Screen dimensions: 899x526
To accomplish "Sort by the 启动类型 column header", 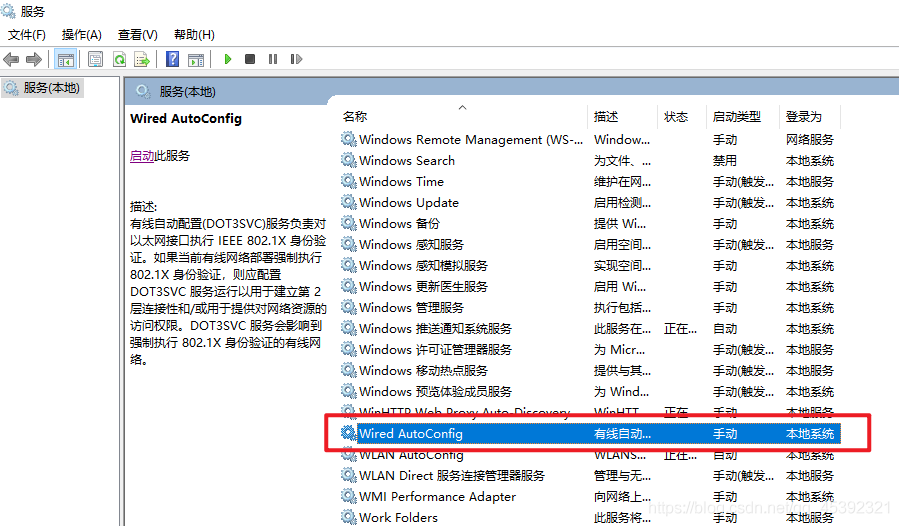I will pos(737,116).
